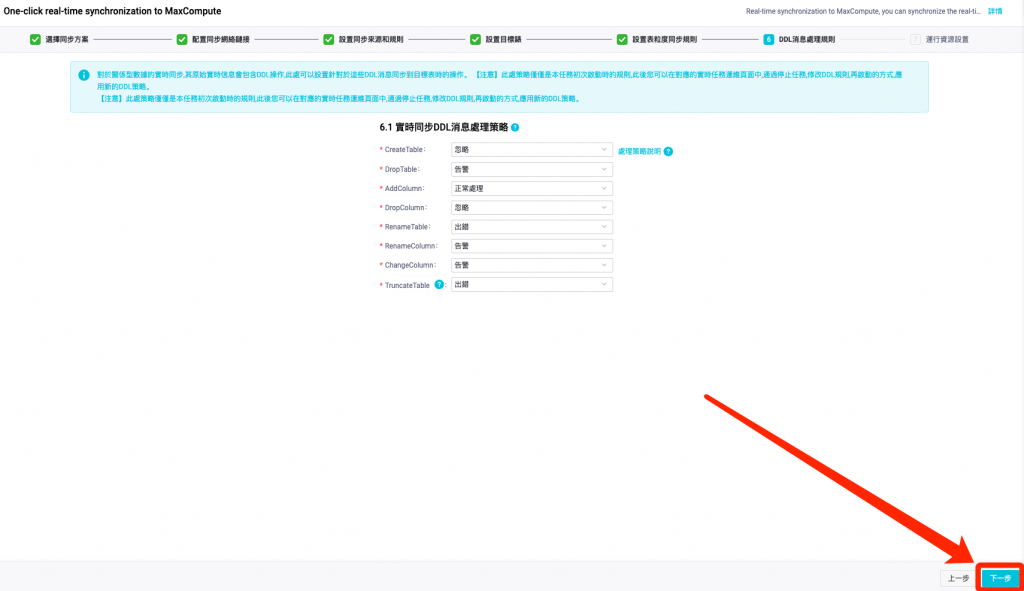Click the TruncateTable help question icon
Image resolution: width=1024 pixels, height=591 pixels.
click(440, 285)
